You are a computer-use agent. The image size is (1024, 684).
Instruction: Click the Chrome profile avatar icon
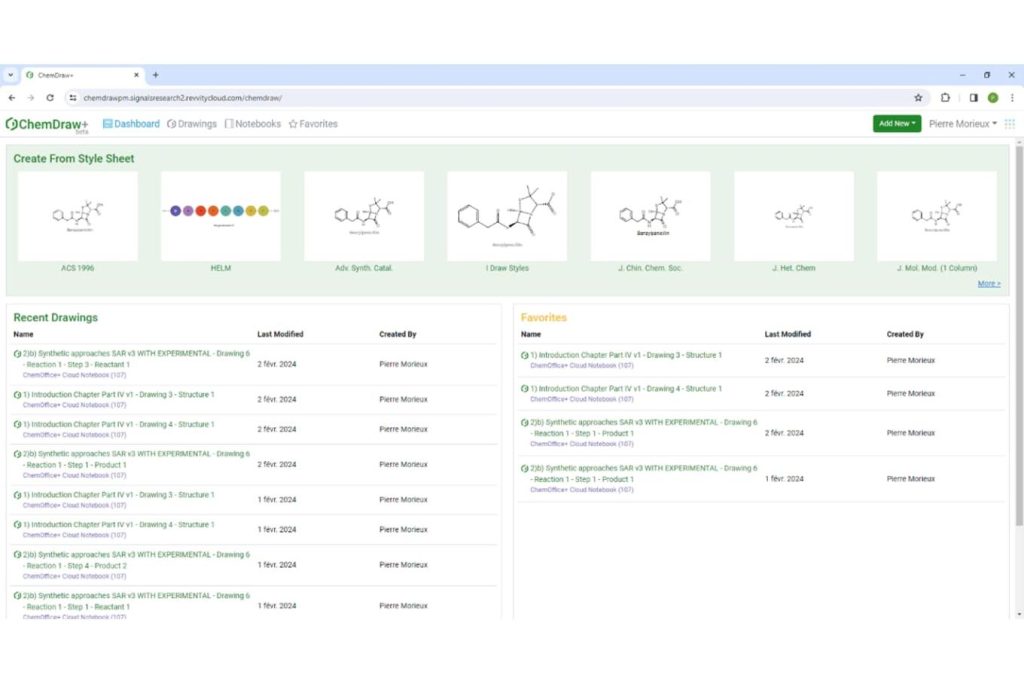pyautogui.click(x=992, y=98)
